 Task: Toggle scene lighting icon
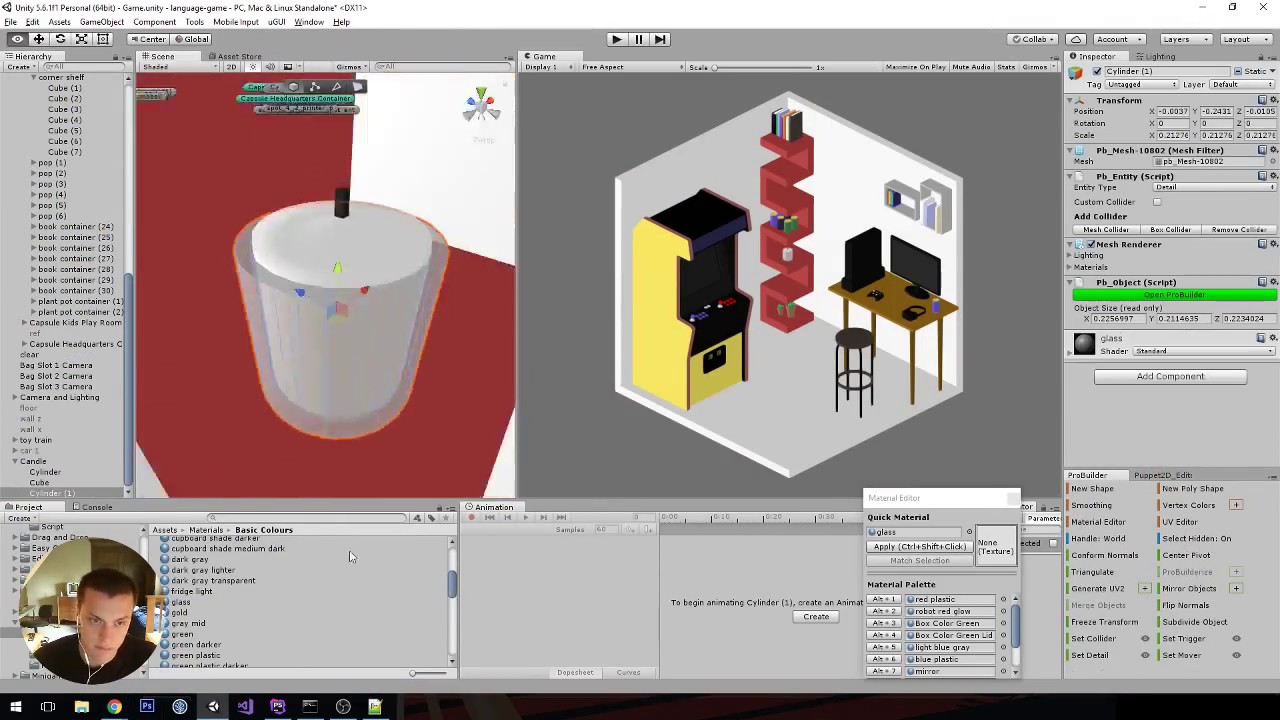coord(253,67)
